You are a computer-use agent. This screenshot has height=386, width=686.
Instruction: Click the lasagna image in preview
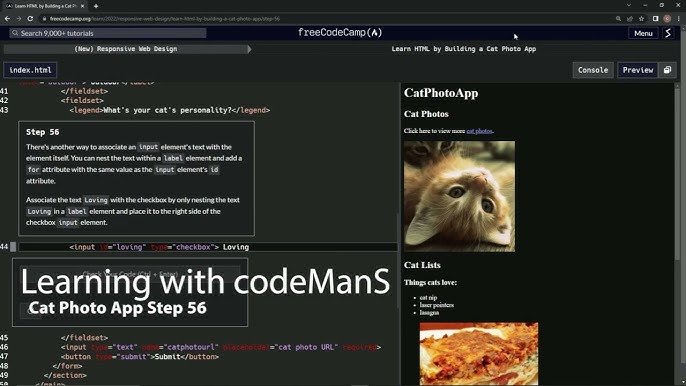pyautogui.click(x=479, y=354)
